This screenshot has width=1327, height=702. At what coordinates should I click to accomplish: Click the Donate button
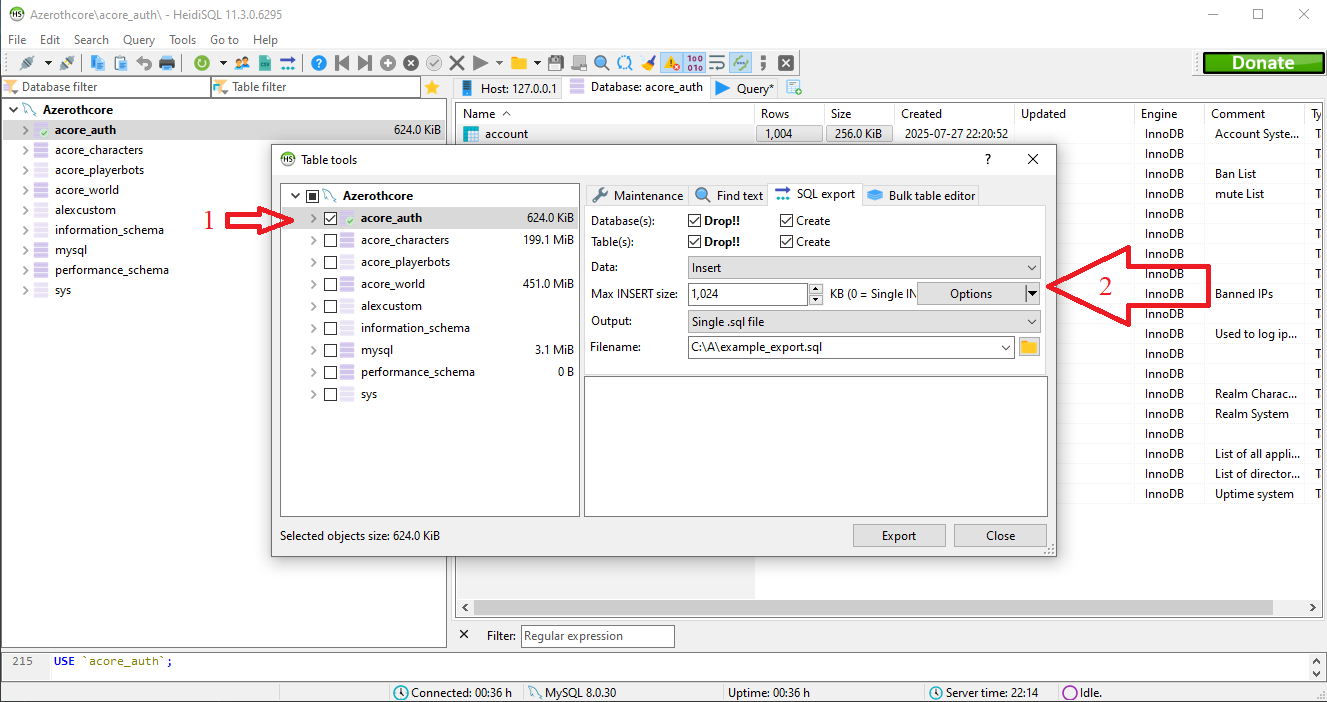point(1262,62)
